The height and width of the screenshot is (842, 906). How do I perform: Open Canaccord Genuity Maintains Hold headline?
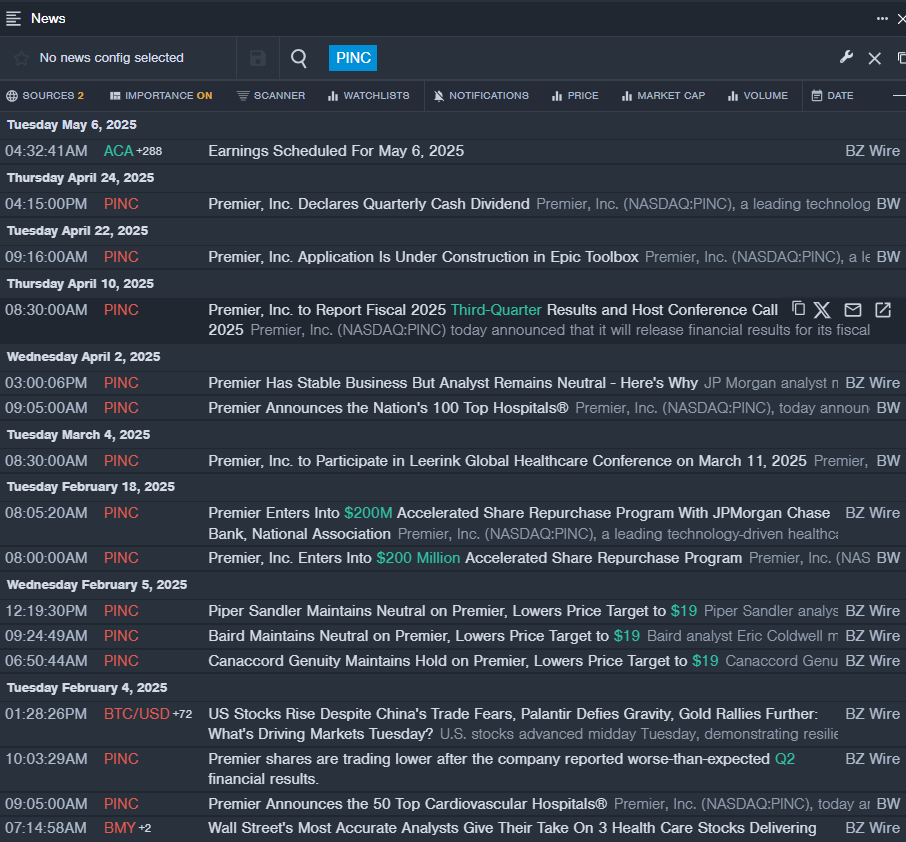coord(463,661)
